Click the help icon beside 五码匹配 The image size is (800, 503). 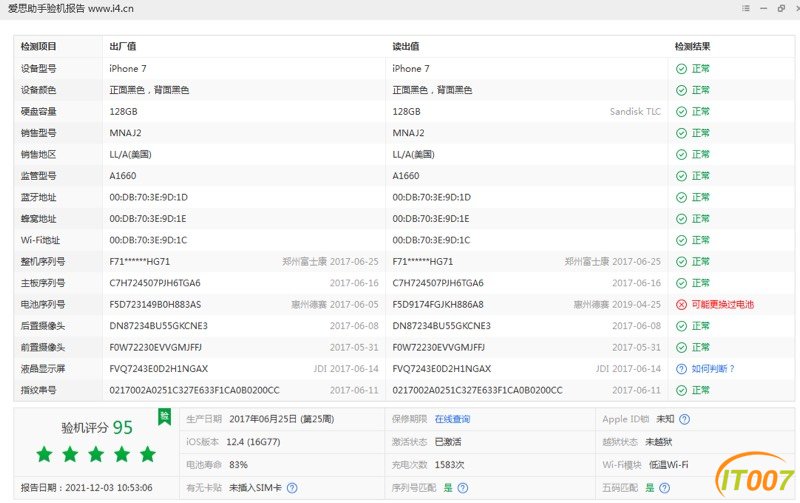[x=664, y=488]
